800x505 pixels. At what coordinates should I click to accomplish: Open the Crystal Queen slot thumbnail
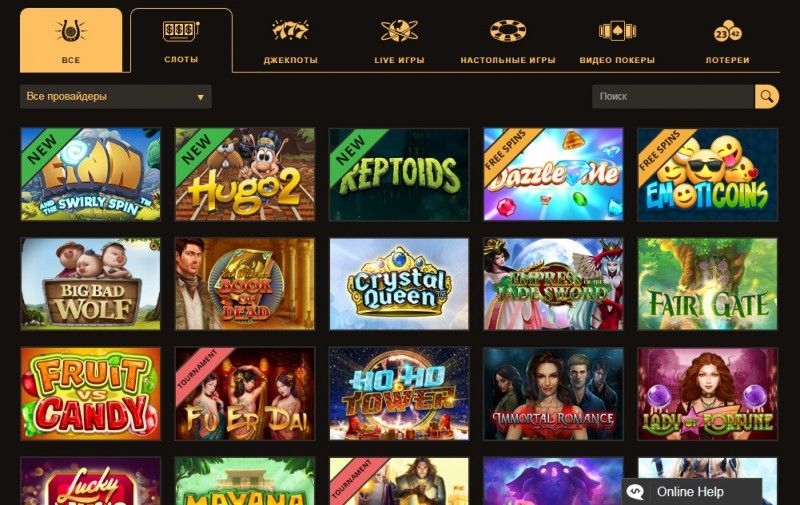pyautogui.click(x=399, y=284)
